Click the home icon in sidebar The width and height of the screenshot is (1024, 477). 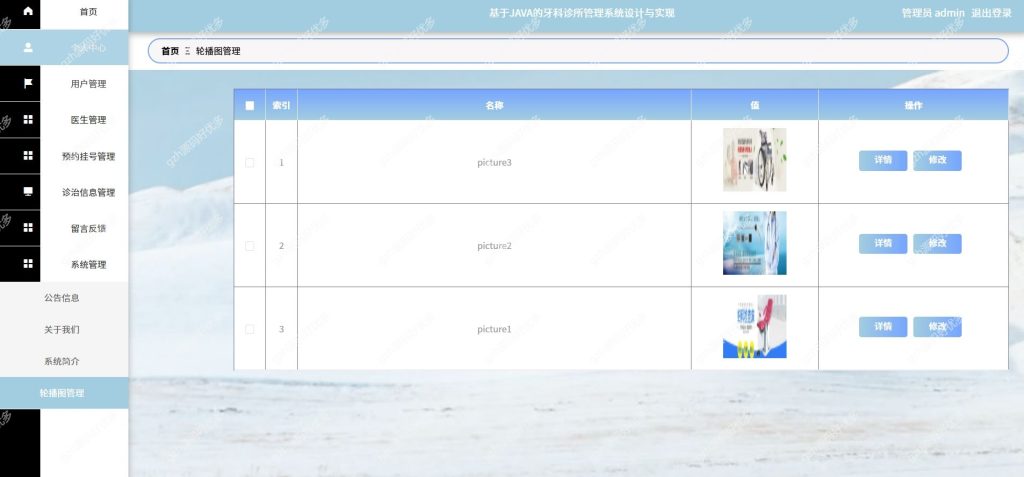(x=28, y=11)
